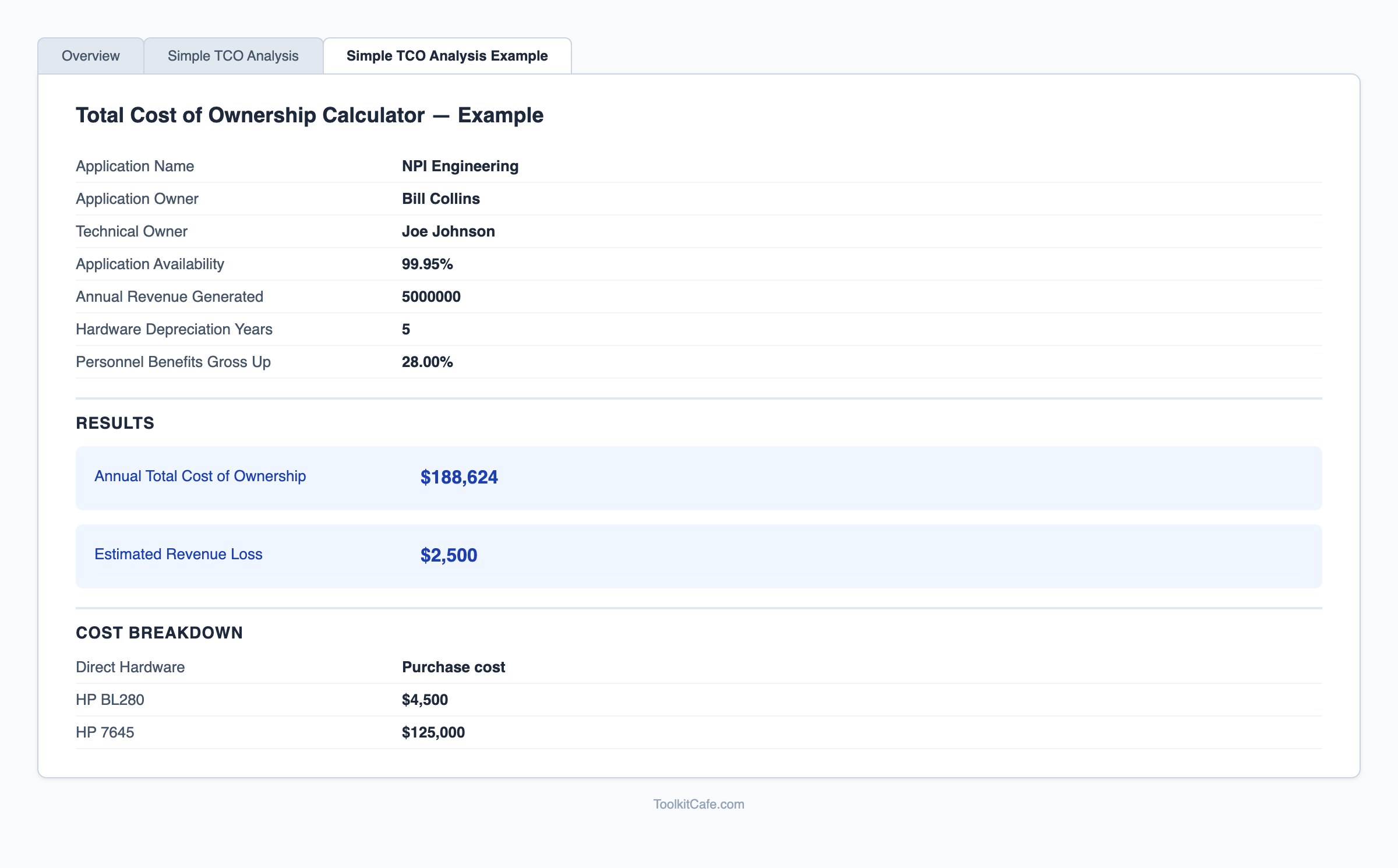Click the 99.95% availability value
The width and height of the screenshot is (1398, 868).
point(427,264)
